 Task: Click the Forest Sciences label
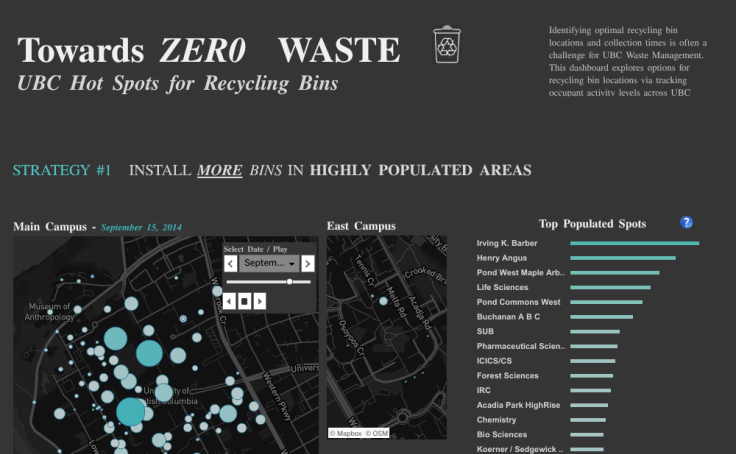[x=507, y=376]
